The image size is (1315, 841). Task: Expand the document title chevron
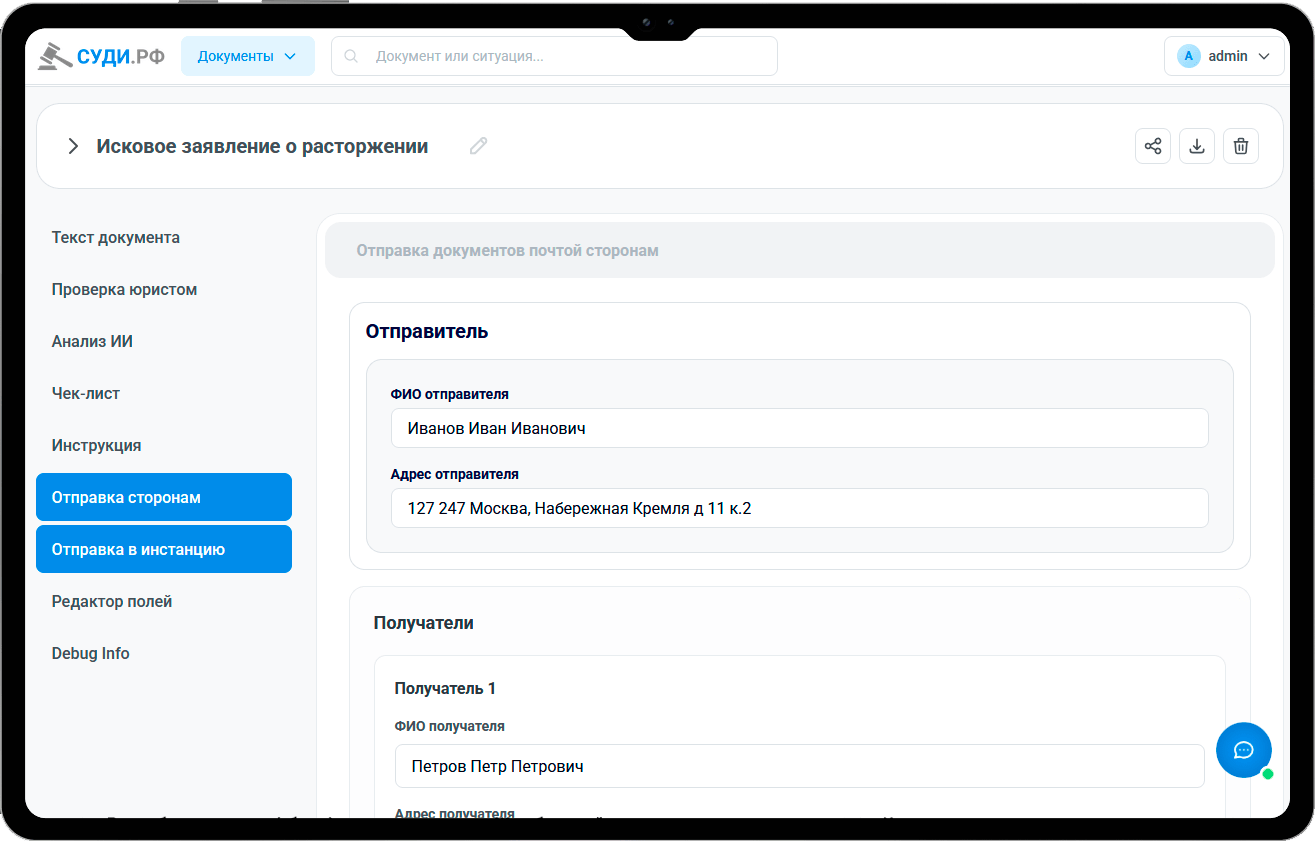tap(72, 146)
